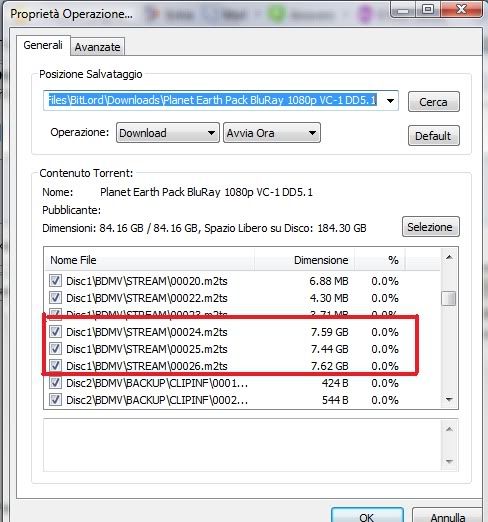Click the lower text box scroll-up arrow
The height and width of the screenshot is (522, 488).
(449, 429)
